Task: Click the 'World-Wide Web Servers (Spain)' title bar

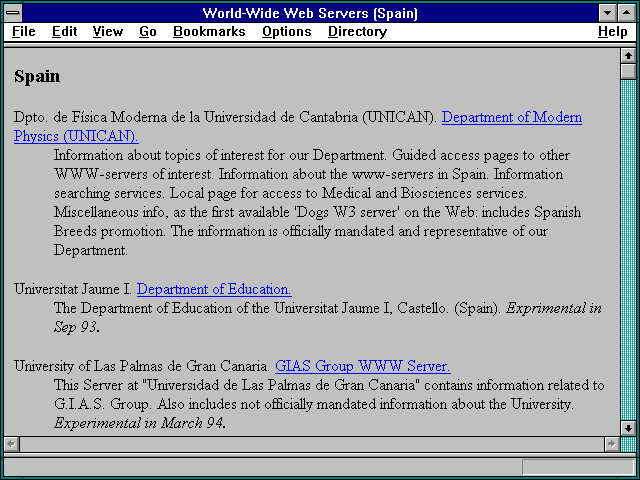Action: pos(310,13)
